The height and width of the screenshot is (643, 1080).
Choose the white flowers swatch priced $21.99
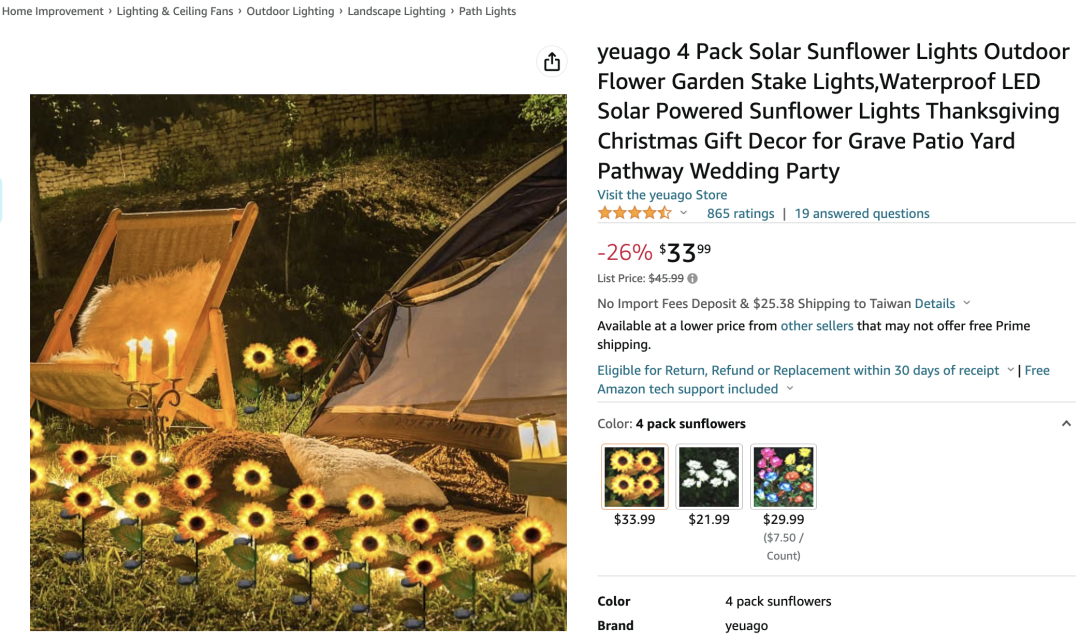[x=709, y=477]
